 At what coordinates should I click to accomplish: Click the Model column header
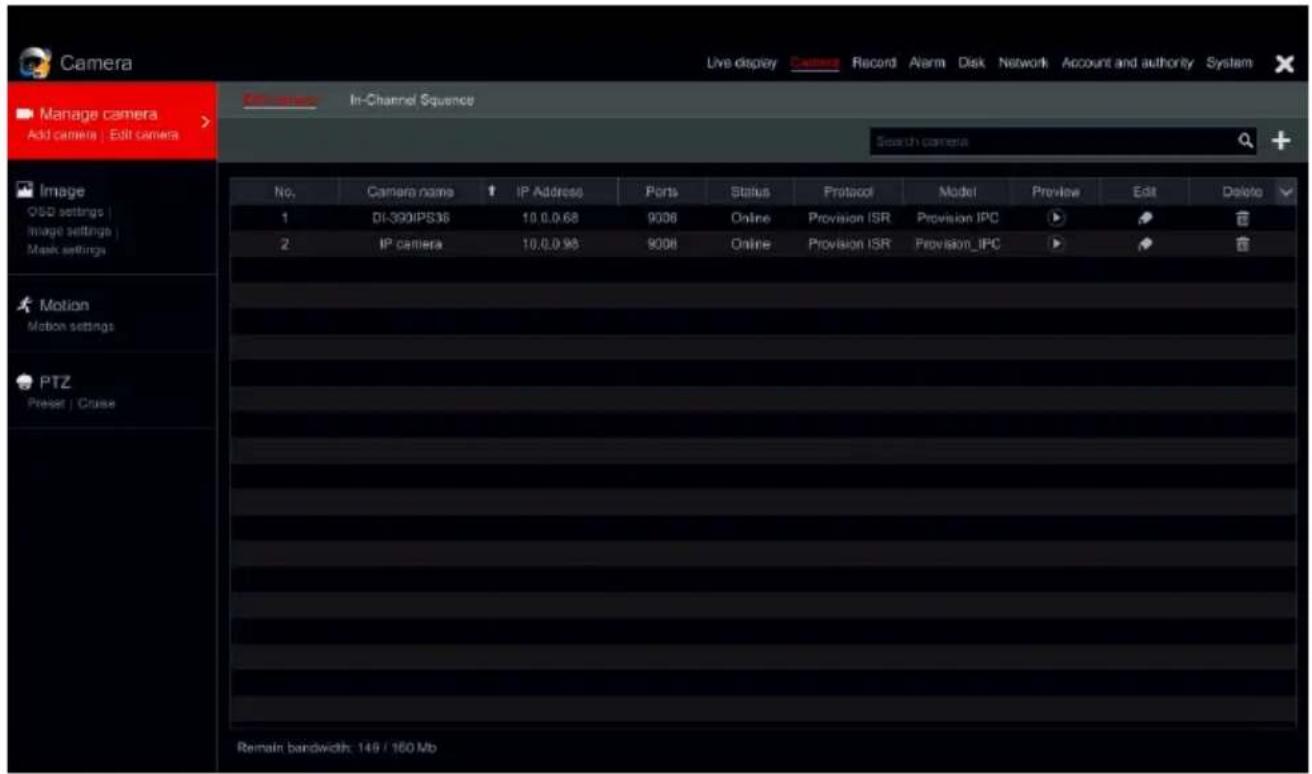point(957,191)
